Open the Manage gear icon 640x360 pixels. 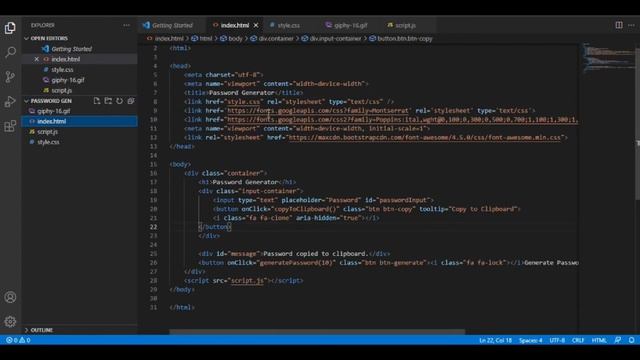[x=10, y=322]
